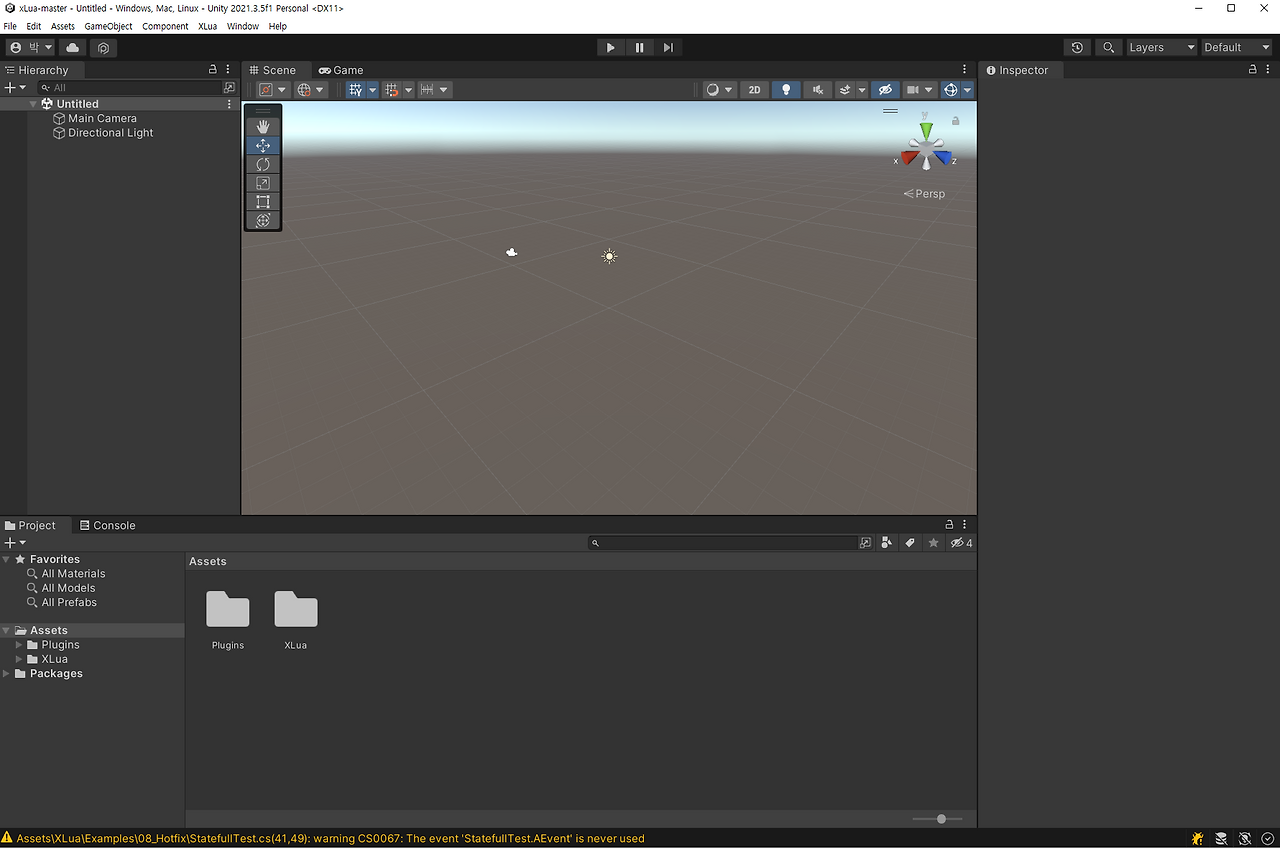This screenshot has width=1280, height=848.
Task: Expand the Packages item in the Project panel
Action: click(x=6, y=673)
